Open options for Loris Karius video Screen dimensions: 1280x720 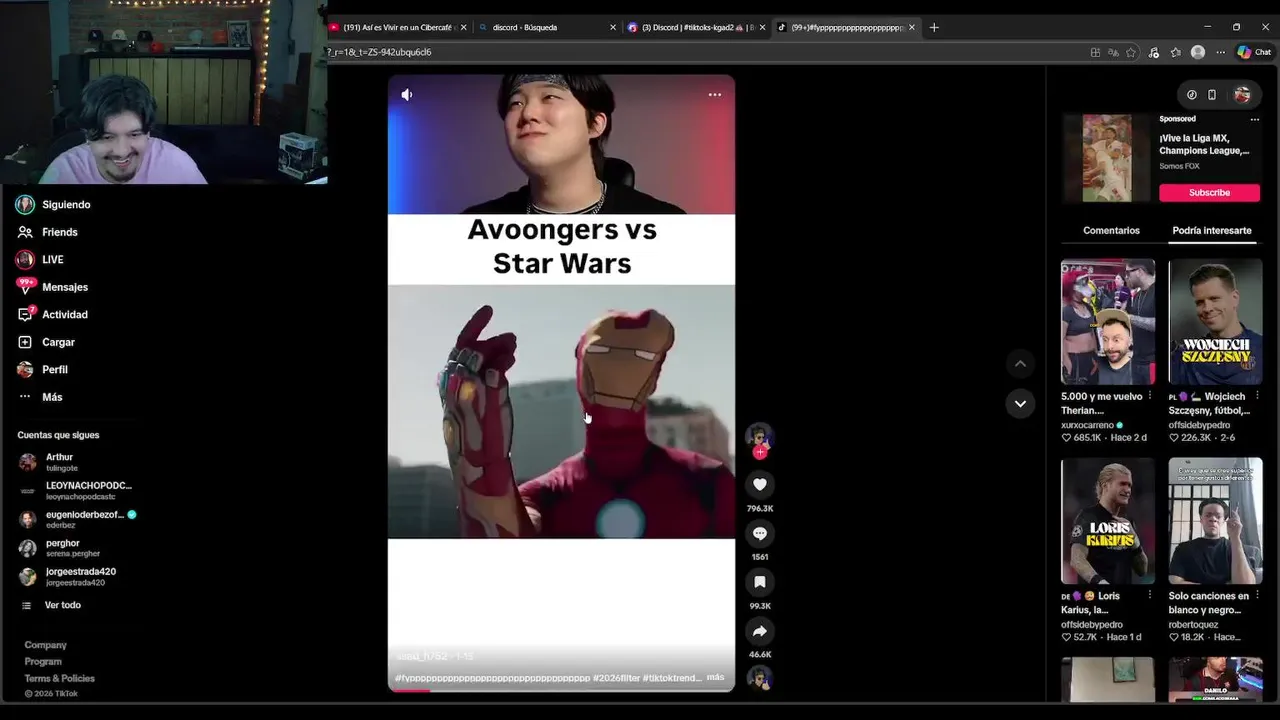click(x=1150, y=595)
